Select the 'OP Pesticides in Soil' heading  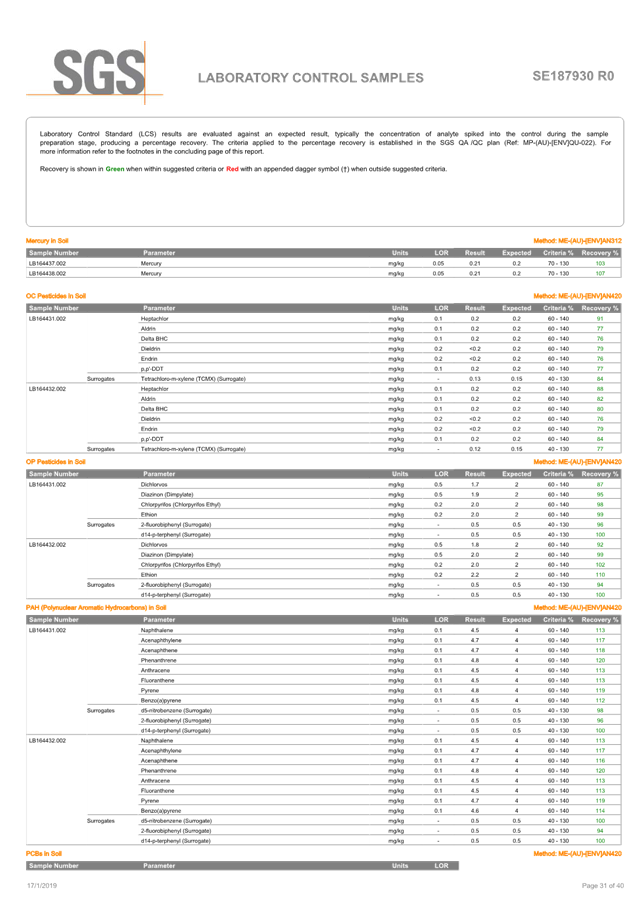[x=56, y=462]
